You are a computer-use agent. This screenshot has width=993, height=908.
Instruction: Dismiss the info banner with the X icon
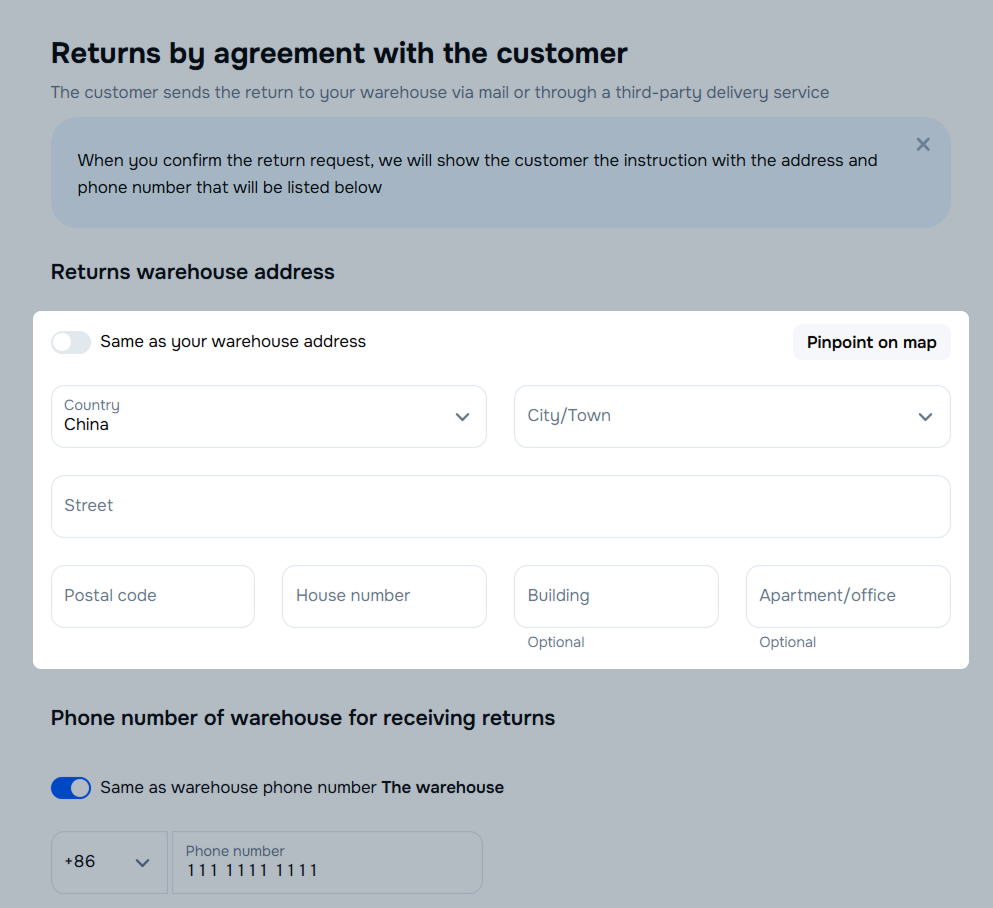coord(923,145)
